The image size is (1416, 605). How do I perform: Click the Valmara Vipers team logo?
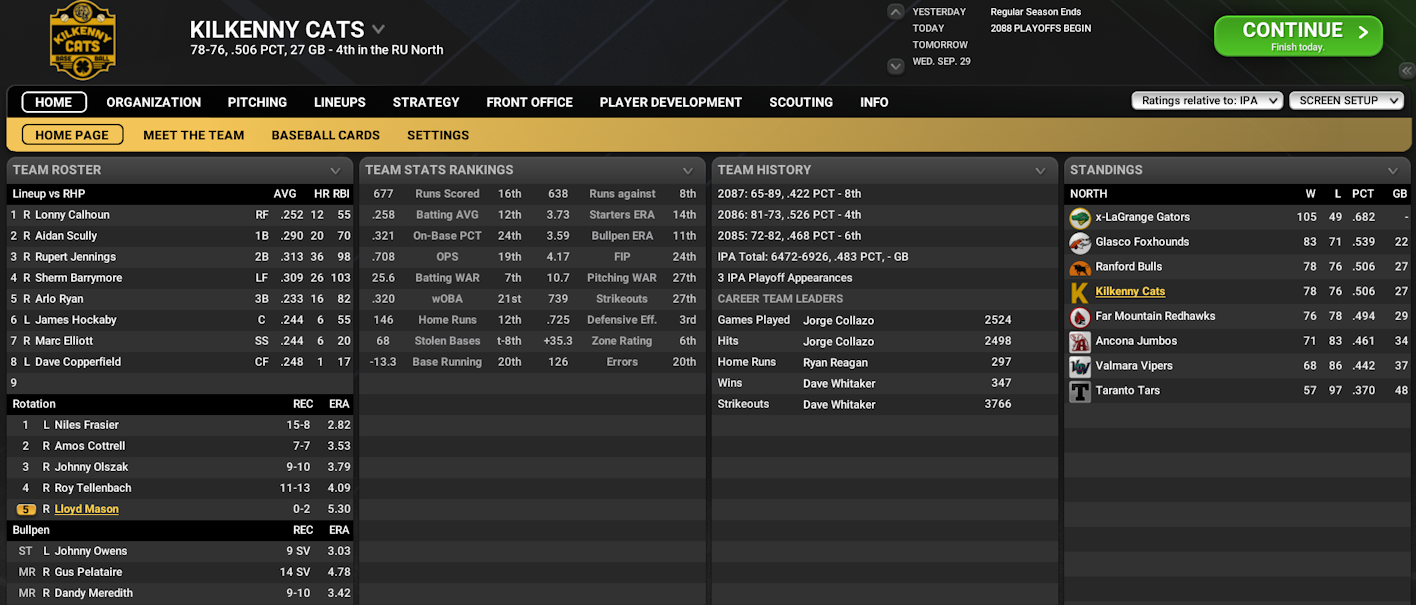[x=1079, y=366]
